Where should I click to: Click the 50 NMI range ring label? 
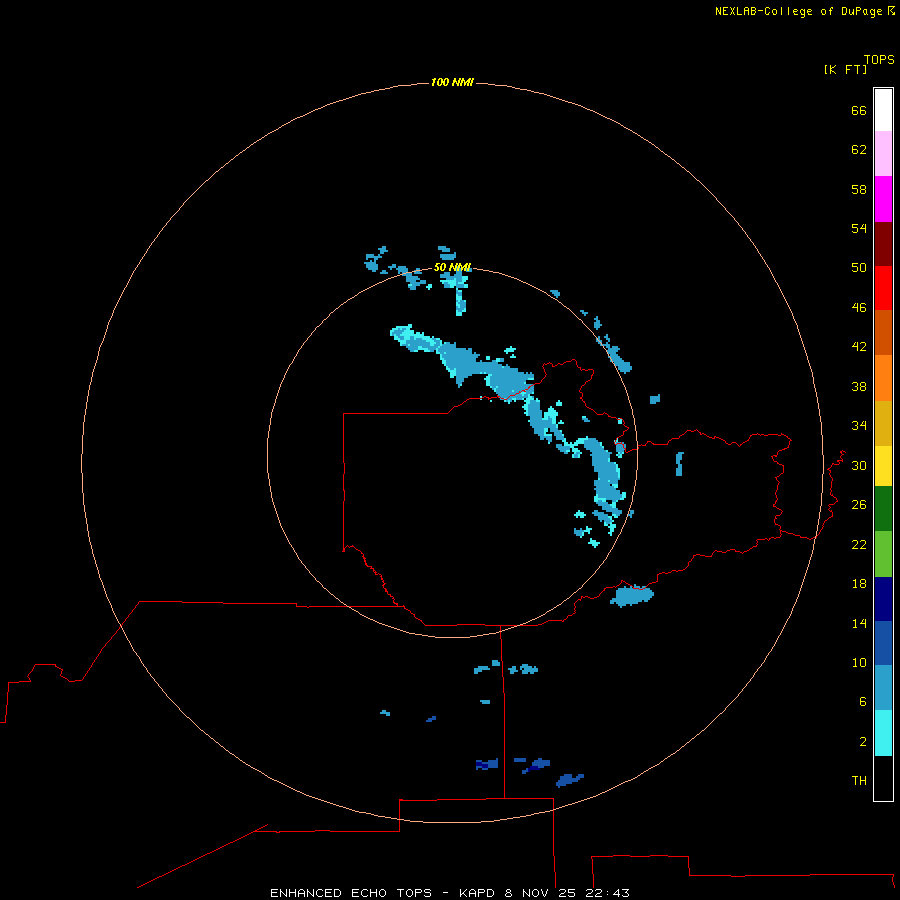point(452,267)
